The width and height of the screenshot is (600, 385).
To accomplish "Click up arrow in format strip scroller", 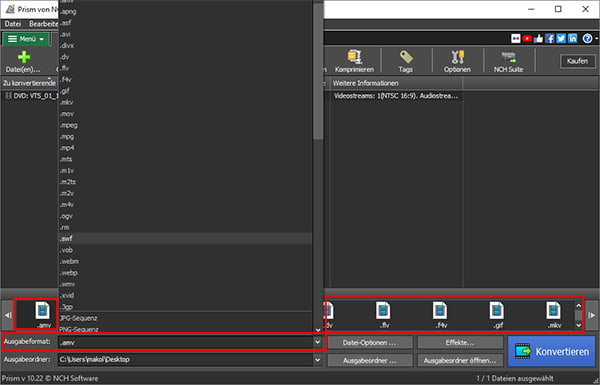I will click(x=579, y=306).
